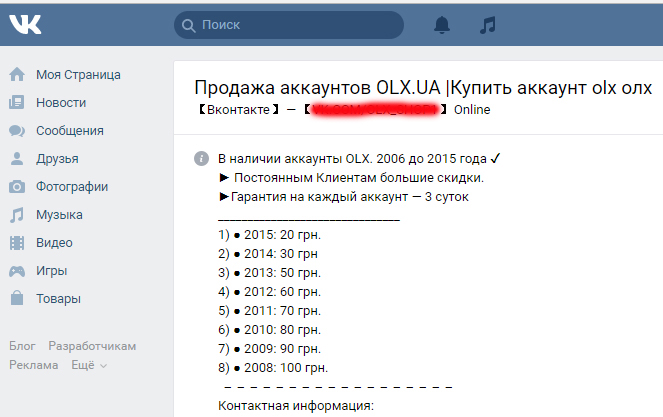Go to Новости feed
The height and width of the screenshot is (417, 663).
(61, 103)
